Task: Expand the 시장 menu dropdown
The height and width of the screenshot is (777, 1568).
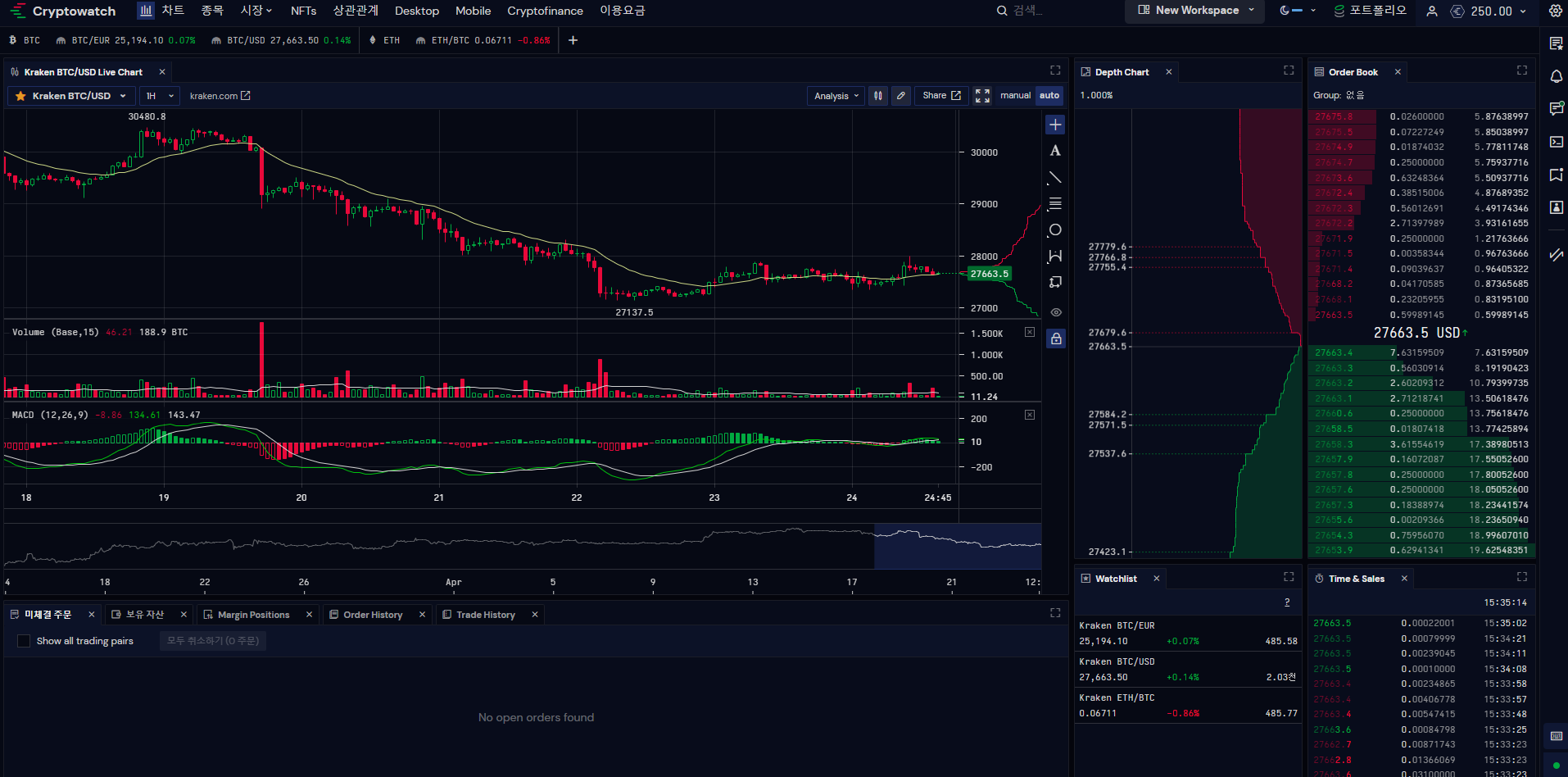Action: coord(256,11)
